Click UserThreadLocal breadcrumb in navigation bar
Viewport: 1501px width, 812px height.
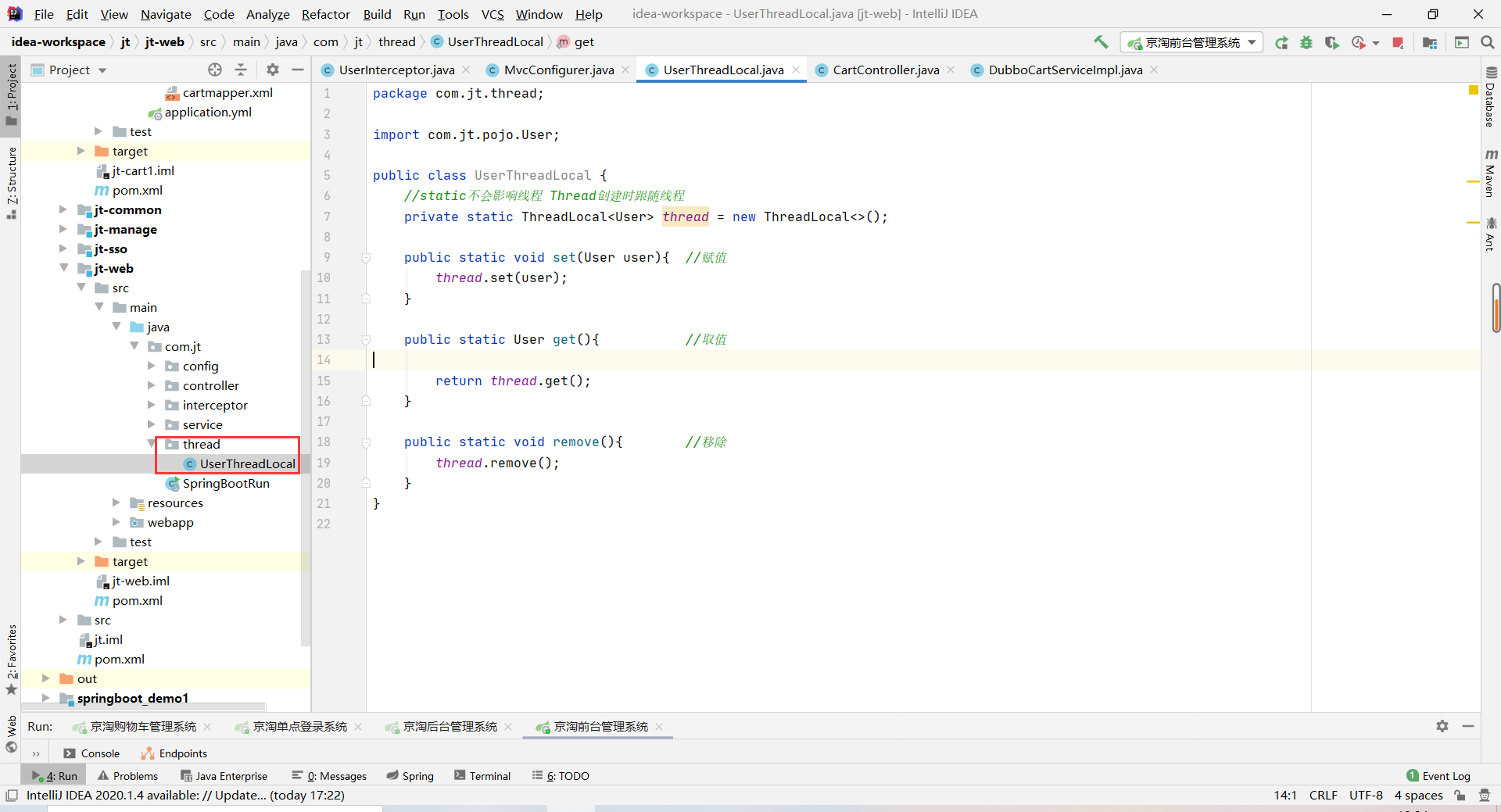(x=495, y=42)
